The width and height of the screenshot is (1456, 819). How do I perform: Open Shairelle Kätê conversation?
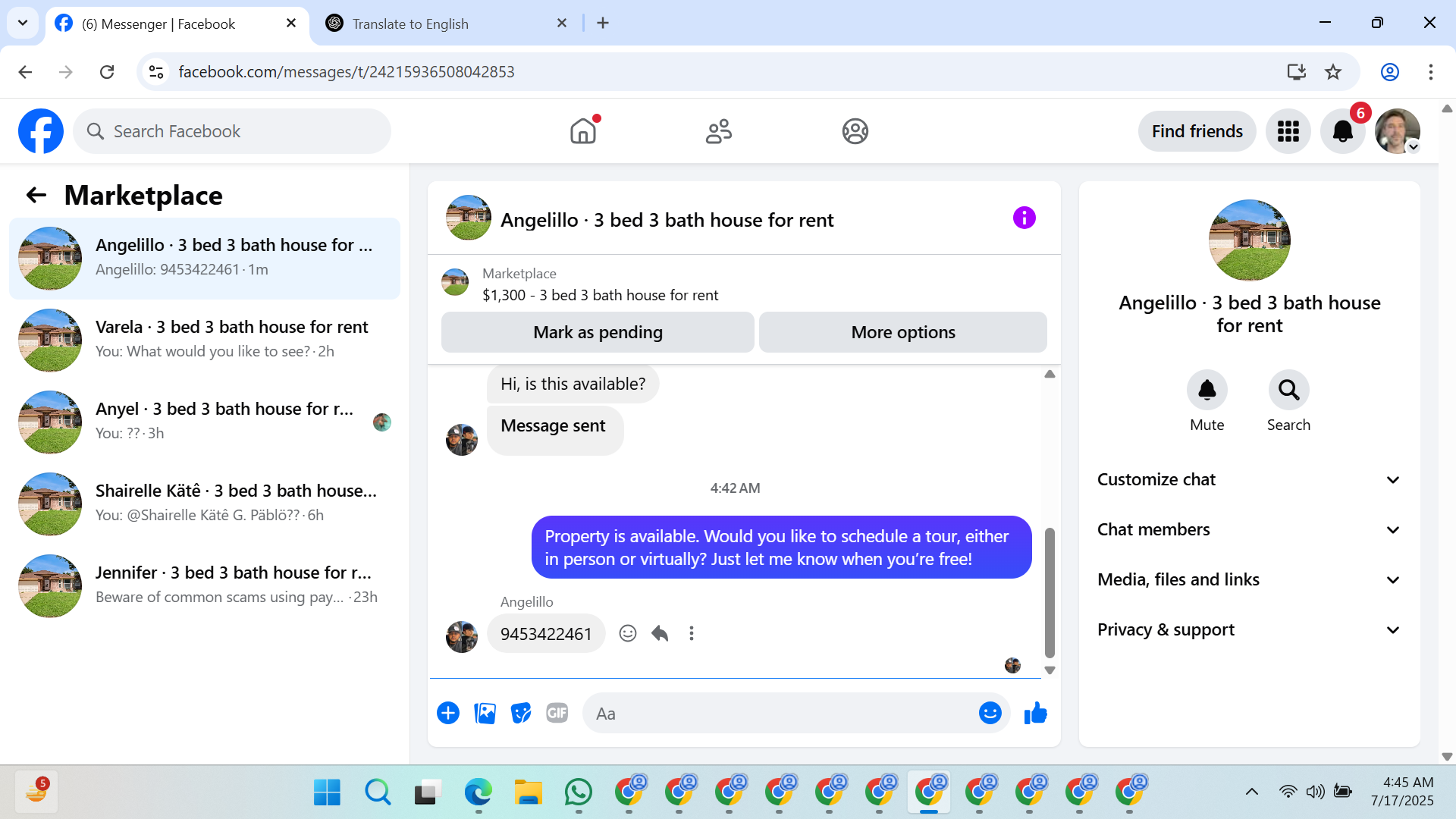(x=205, y=504)
